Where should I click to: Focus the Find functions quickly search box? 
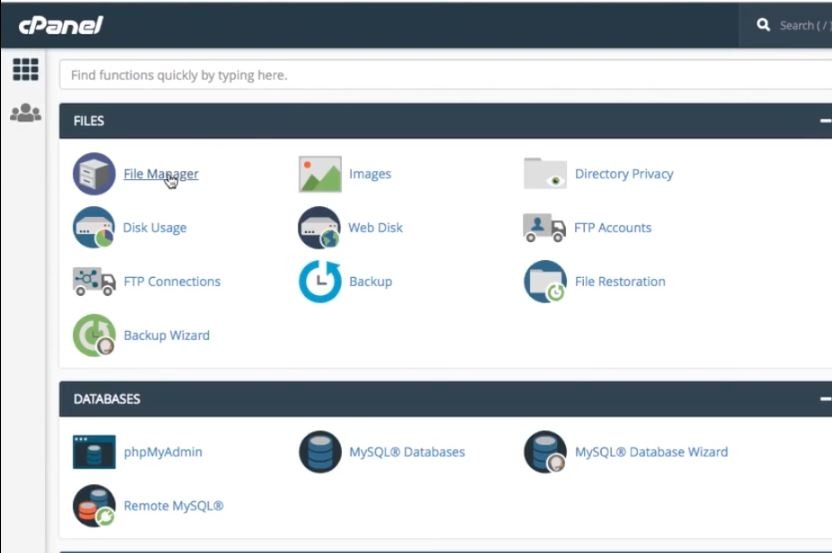[x=445, y=75]
